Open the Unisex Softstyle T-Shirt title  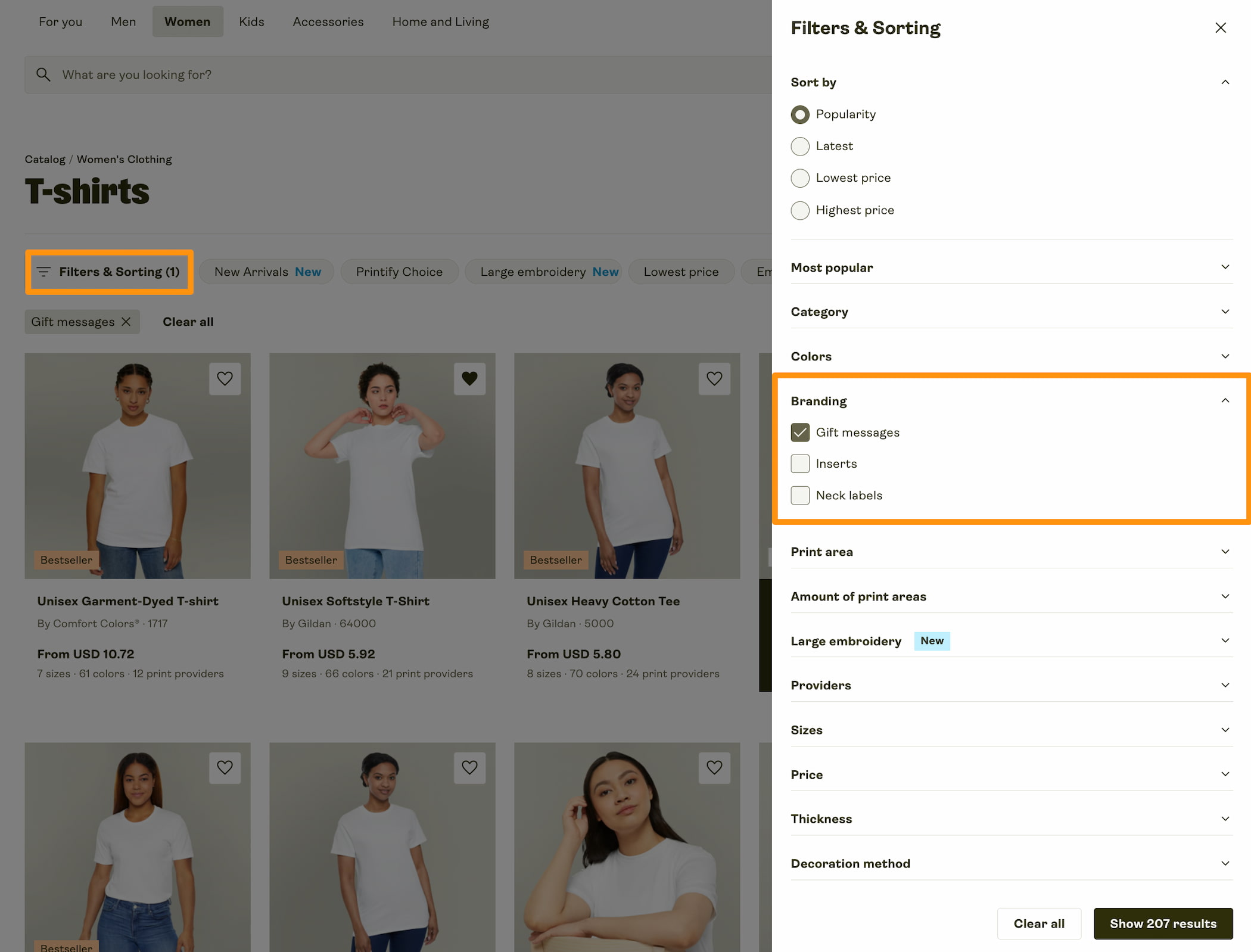[x=356, y=601]
